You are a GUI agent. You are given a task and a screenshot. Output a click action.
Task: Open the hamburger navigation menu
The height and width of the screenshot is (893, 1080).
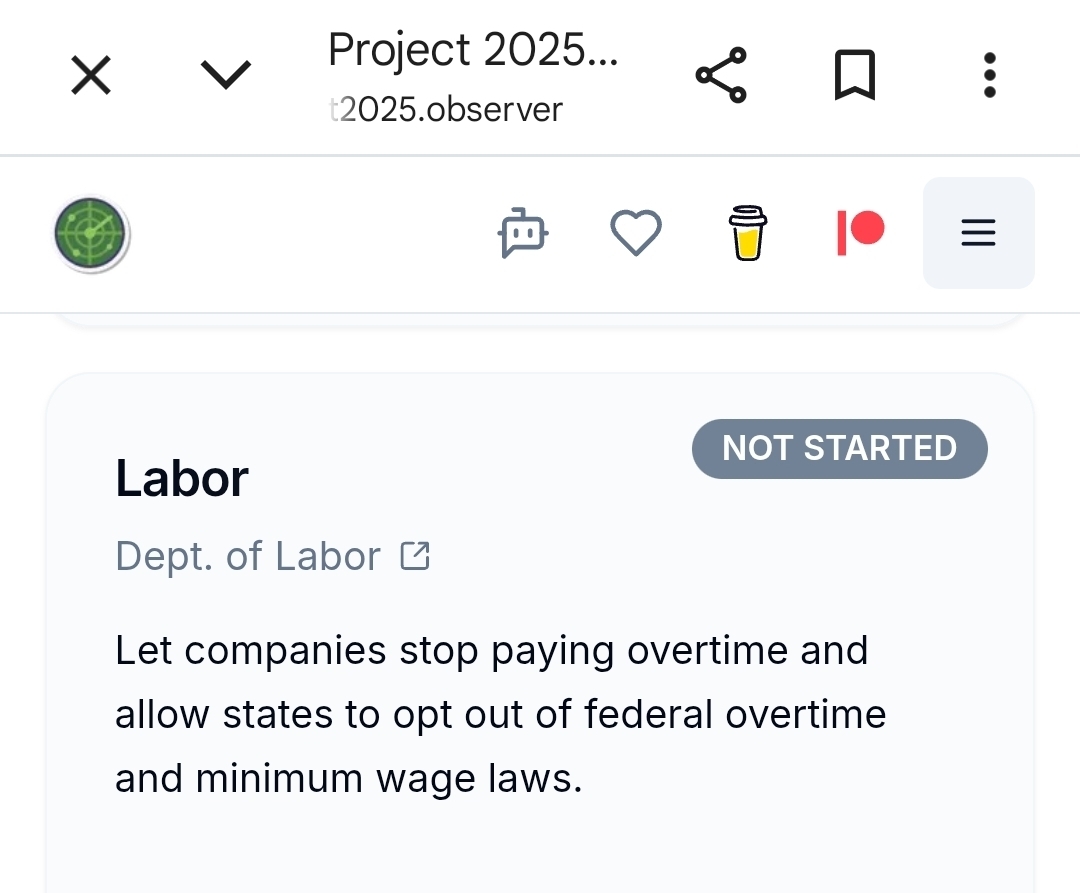(978, 233)
